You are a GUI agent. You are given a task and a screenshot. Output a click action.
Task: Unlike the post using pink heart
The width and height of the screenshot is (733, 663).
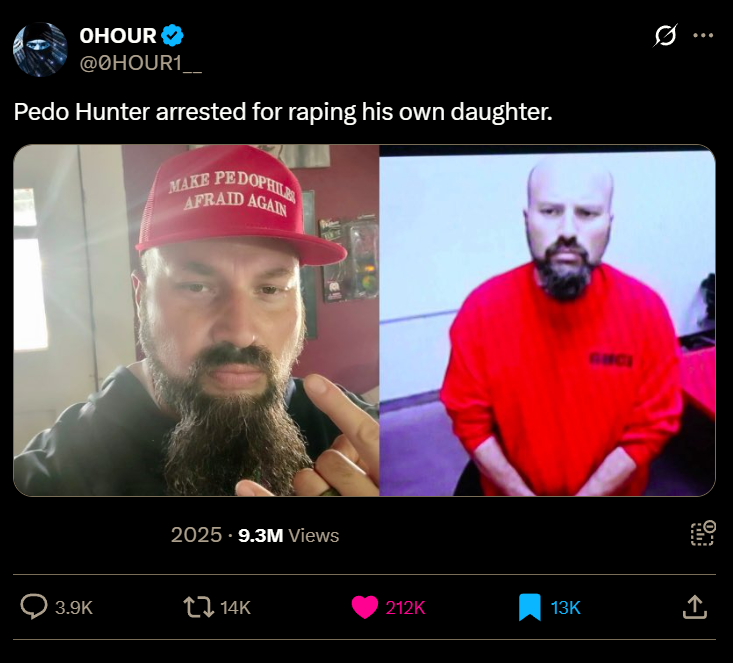tap(365, 607)
